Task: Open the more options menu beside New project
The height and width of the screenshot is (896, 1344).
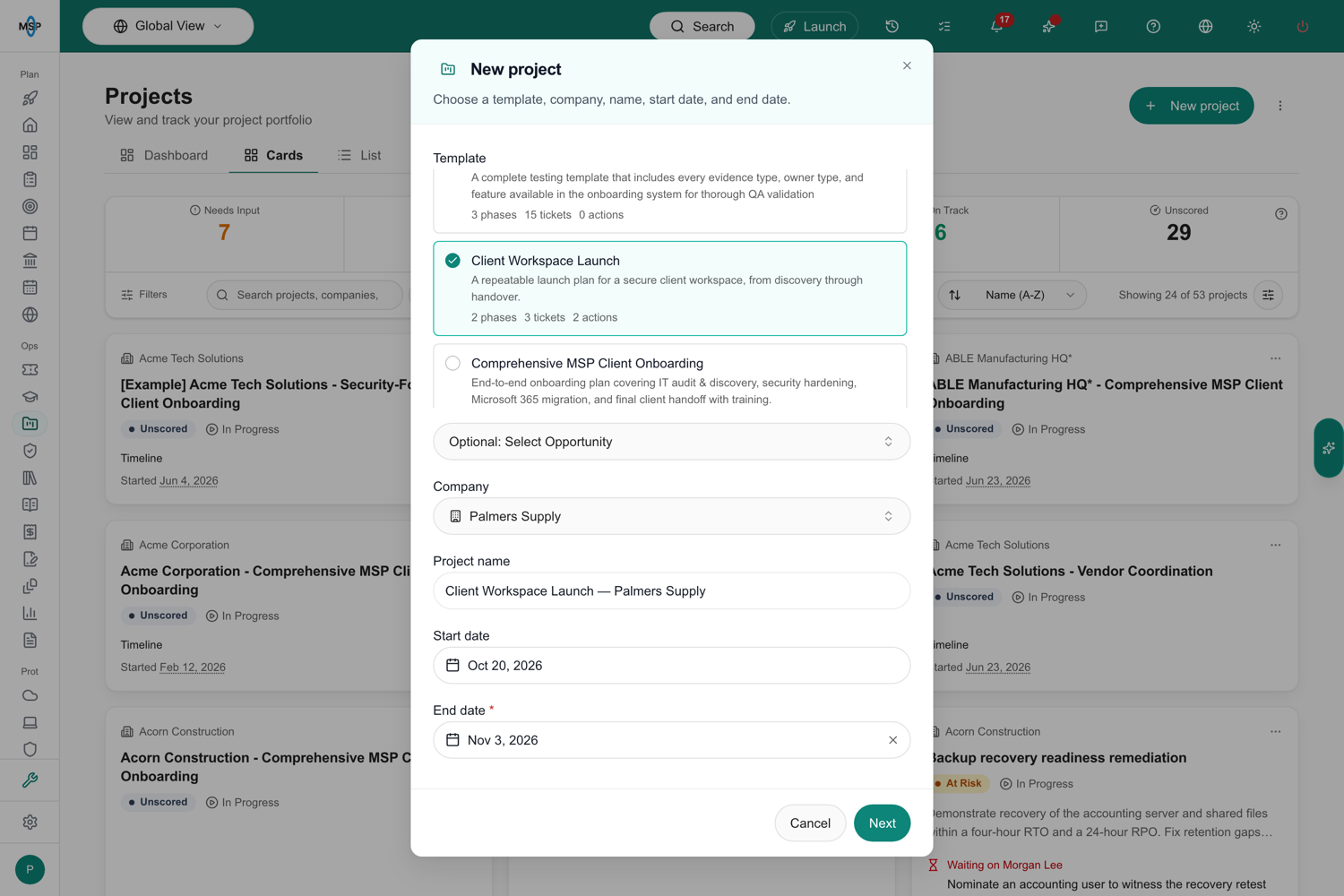Action: 1280,106
